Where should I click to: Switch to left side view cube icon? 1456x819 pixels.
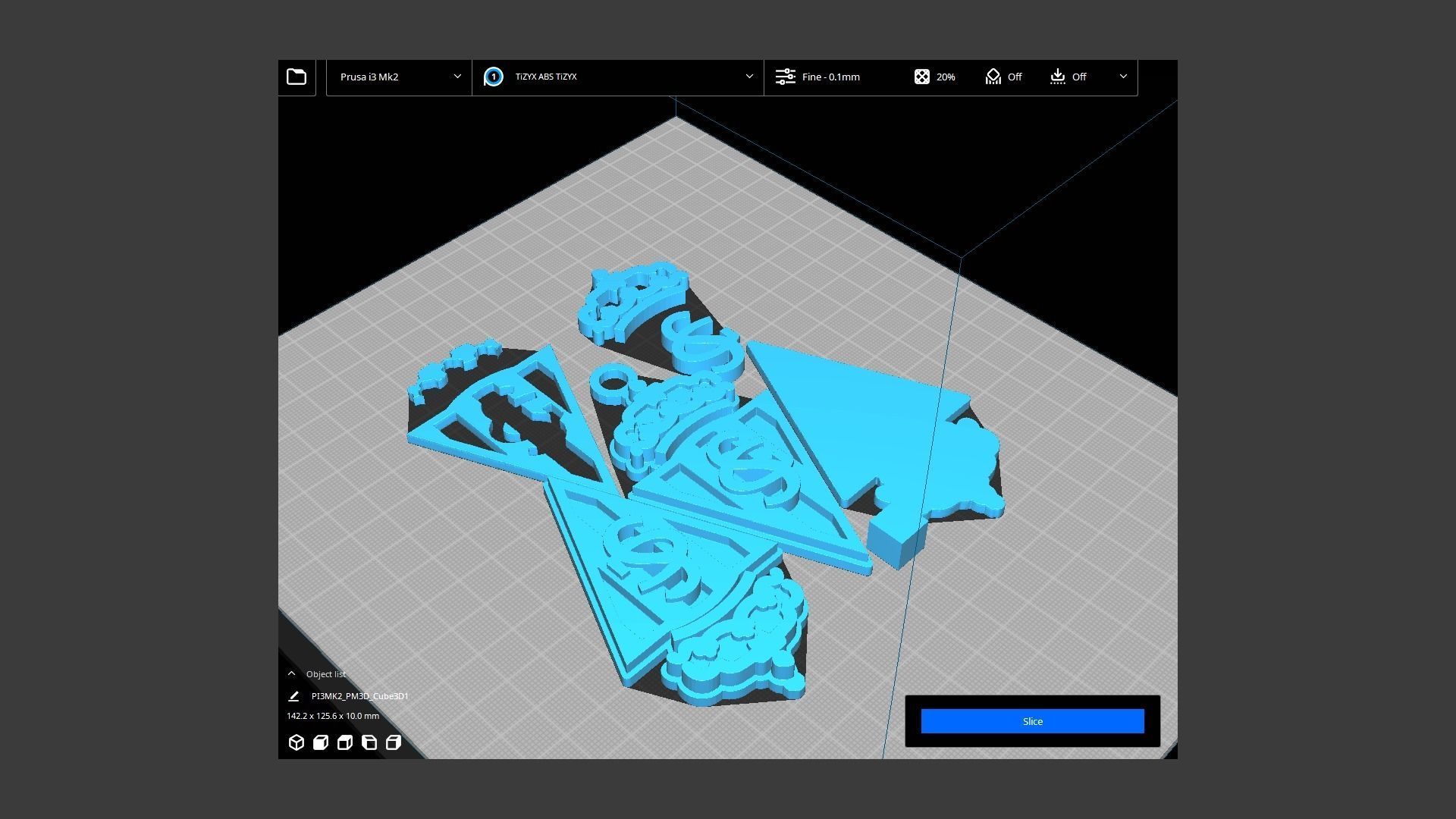pos(369,742)
